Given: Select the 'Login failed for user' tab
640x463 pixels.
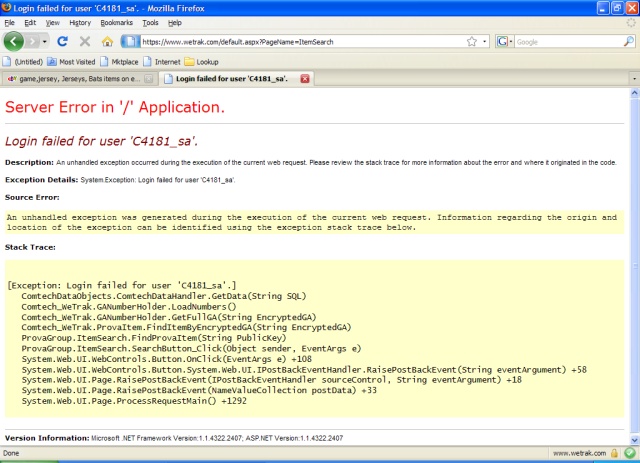Looking at the screenshot, I should (x=231, y=79).
